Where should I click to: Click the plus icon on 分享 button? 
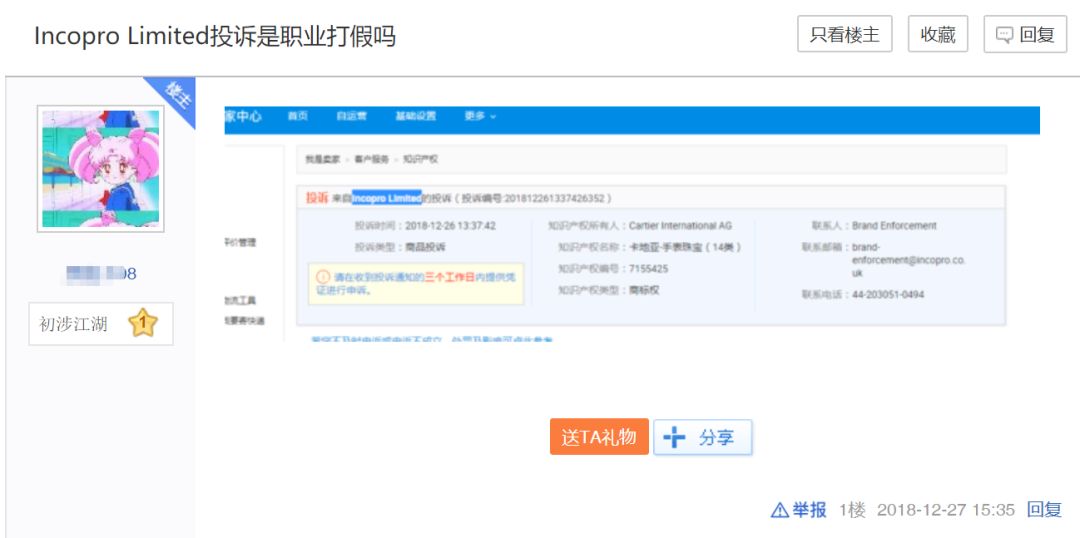[674, 437]
